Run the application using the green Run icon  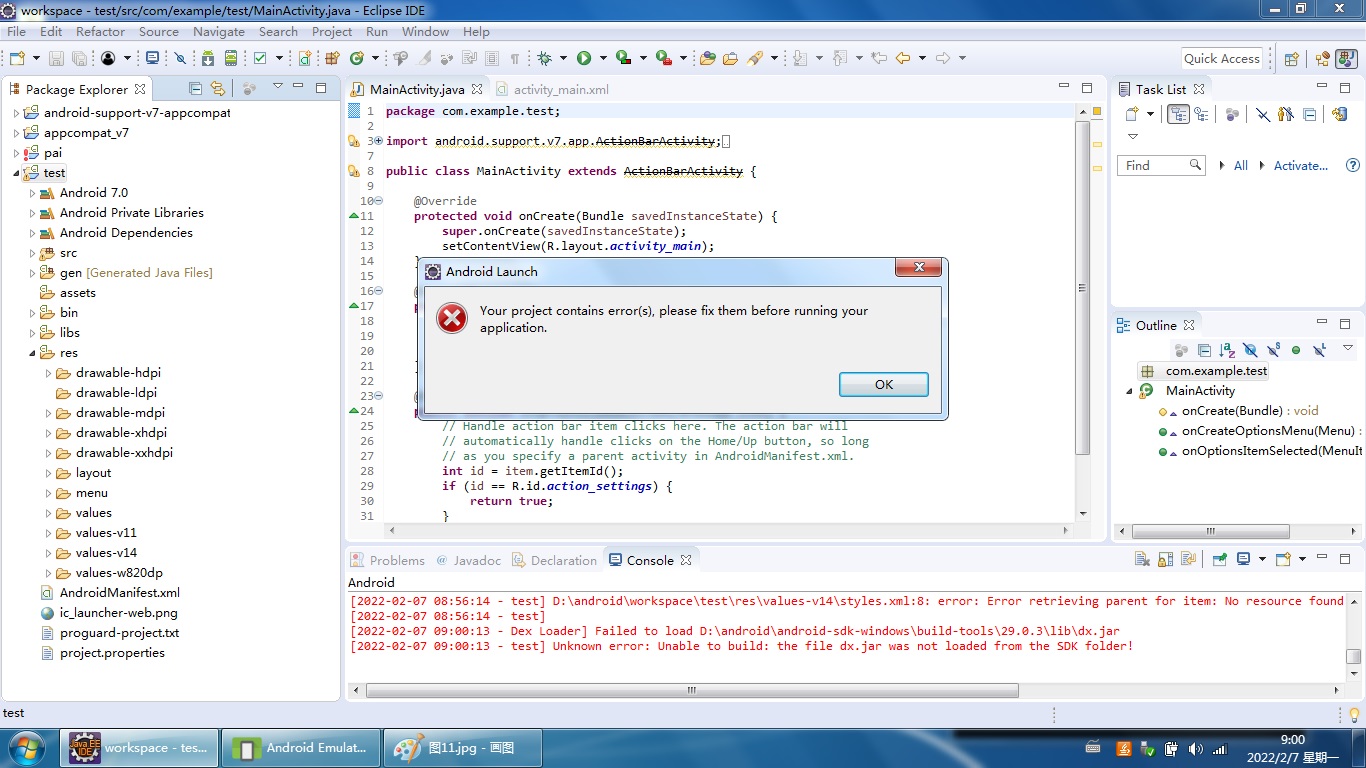(584, 57)
